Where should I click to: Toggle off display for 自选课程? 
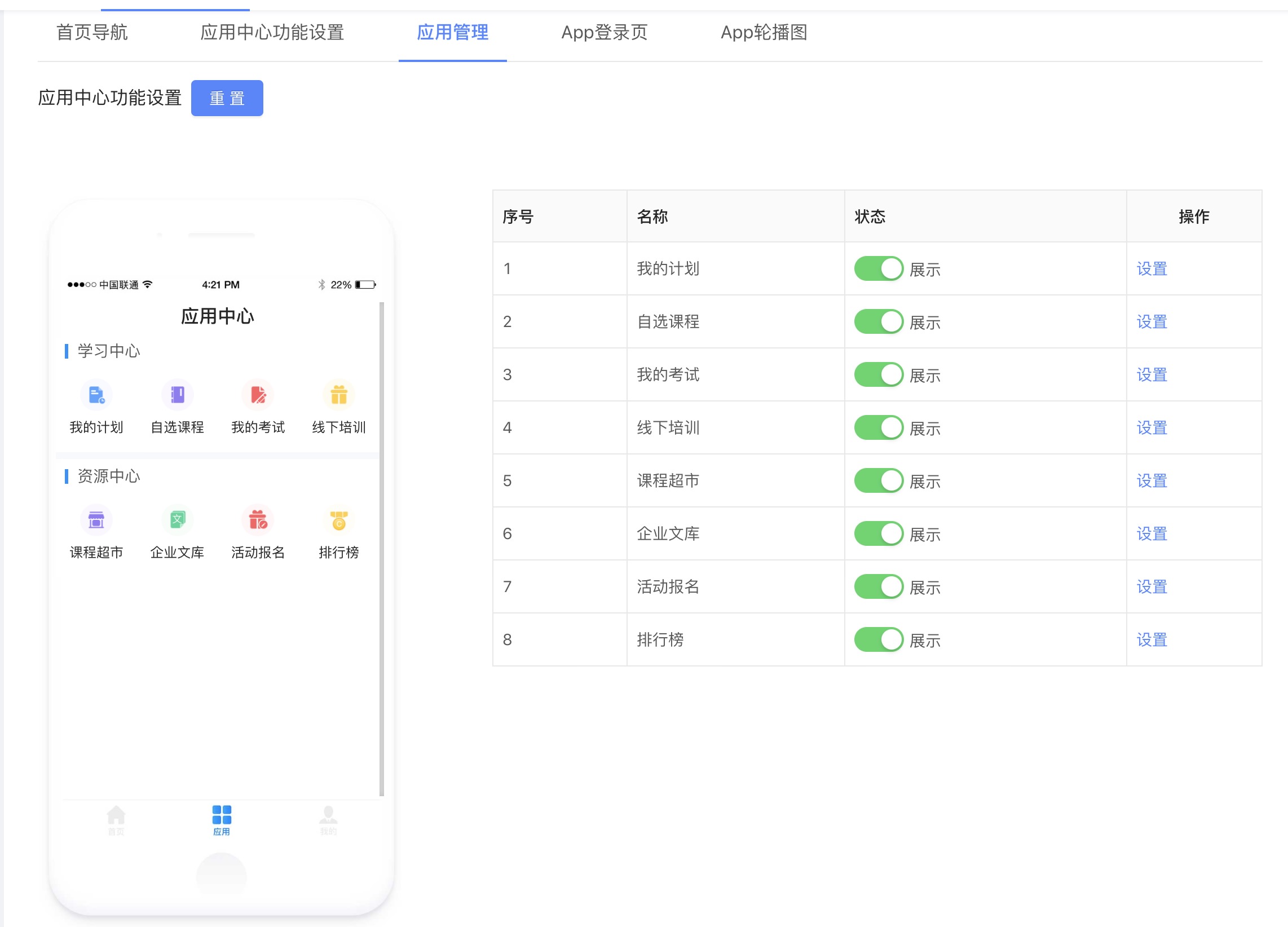click(879, 321)
